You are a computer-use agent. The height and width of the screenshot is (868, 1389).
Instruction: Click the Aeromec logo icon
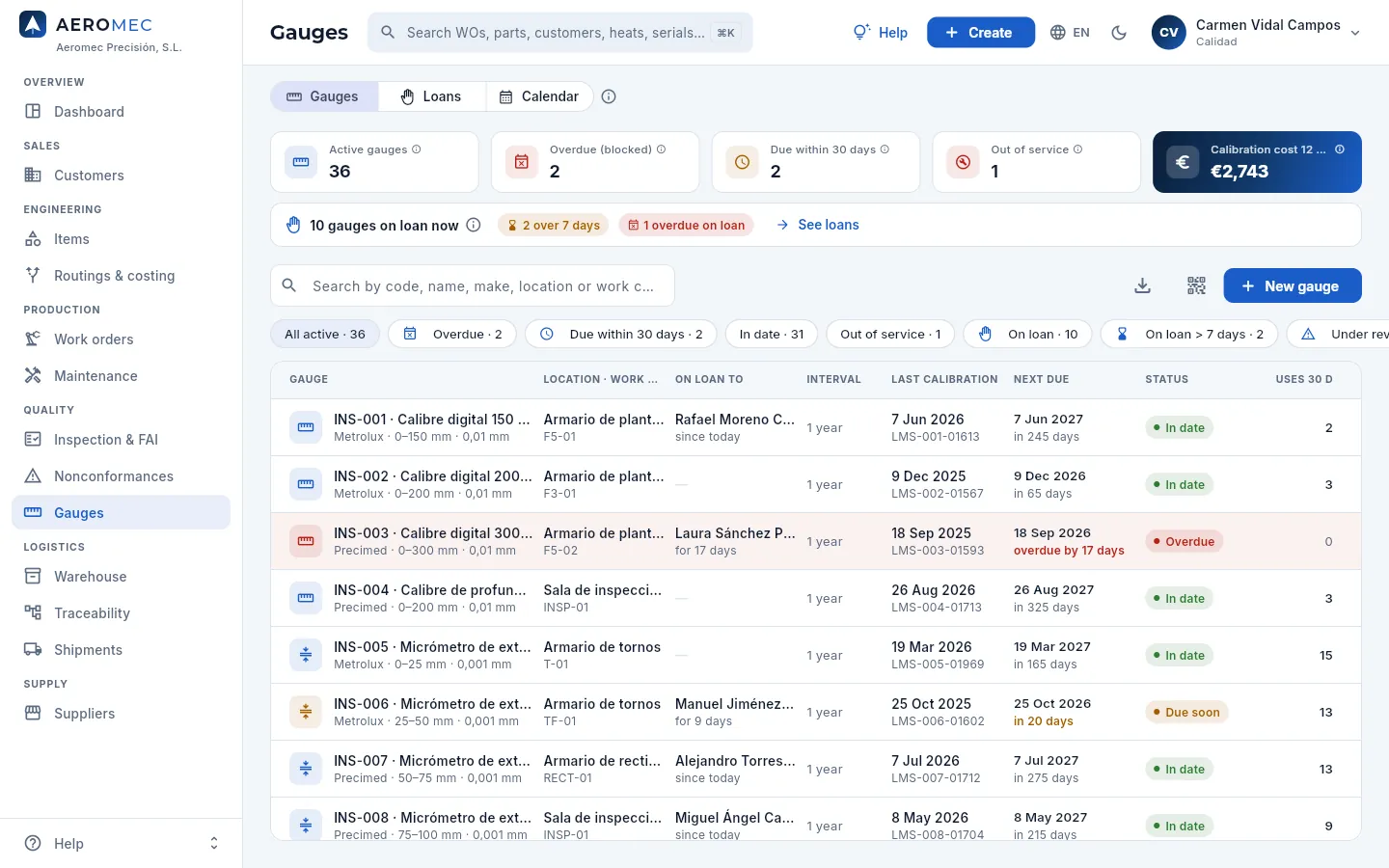[x=33, y=25]
